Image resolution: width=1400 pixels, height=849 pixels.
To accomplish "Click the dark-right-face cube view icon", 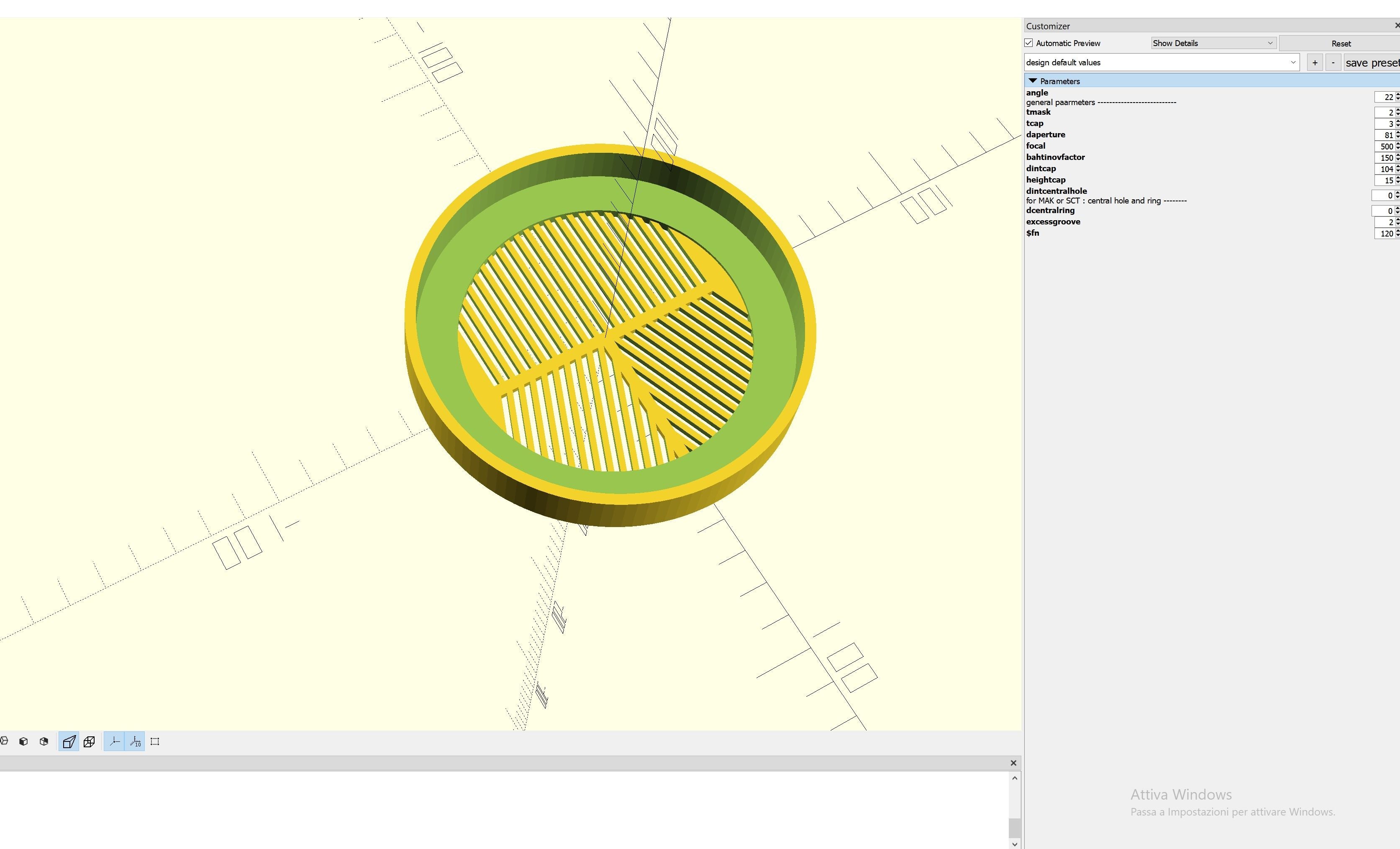I will [x=44, y=741].
